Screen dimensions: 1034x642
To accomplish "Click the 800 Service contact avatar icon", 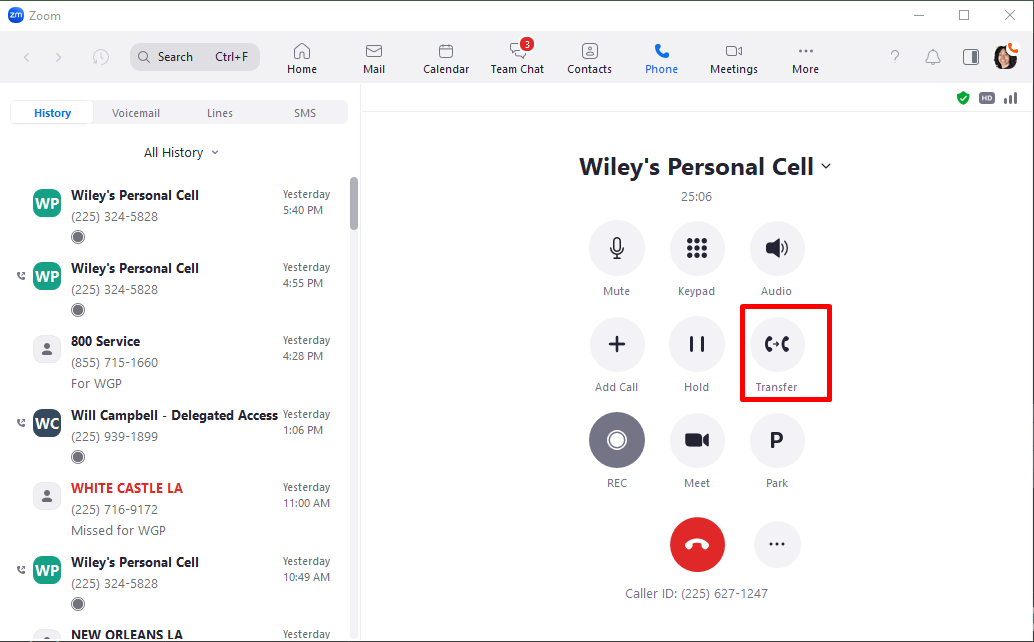I will (47, 349).
